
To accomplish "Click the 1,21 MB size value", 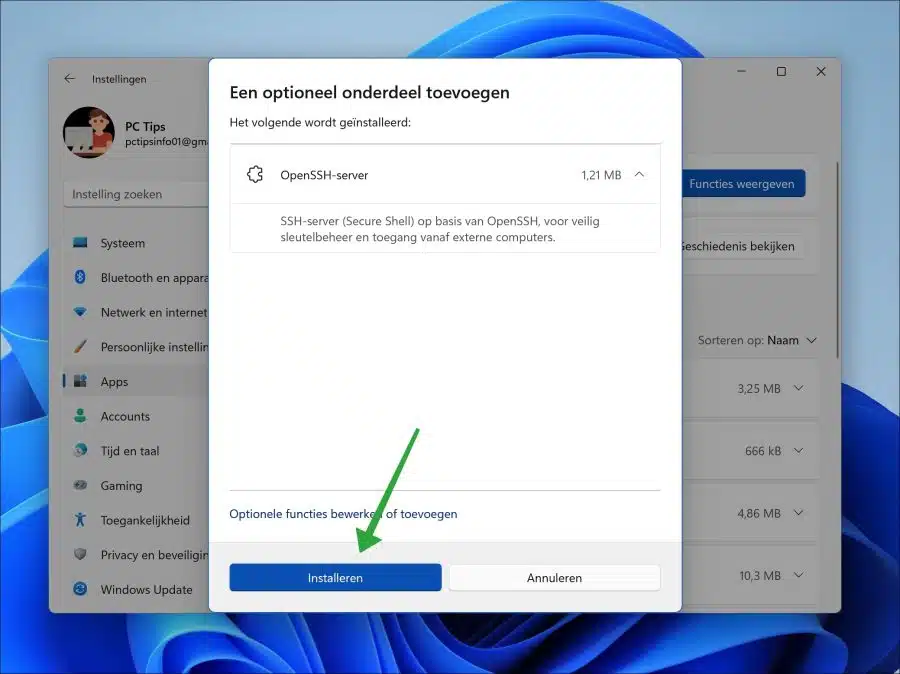I will (601, 175).
